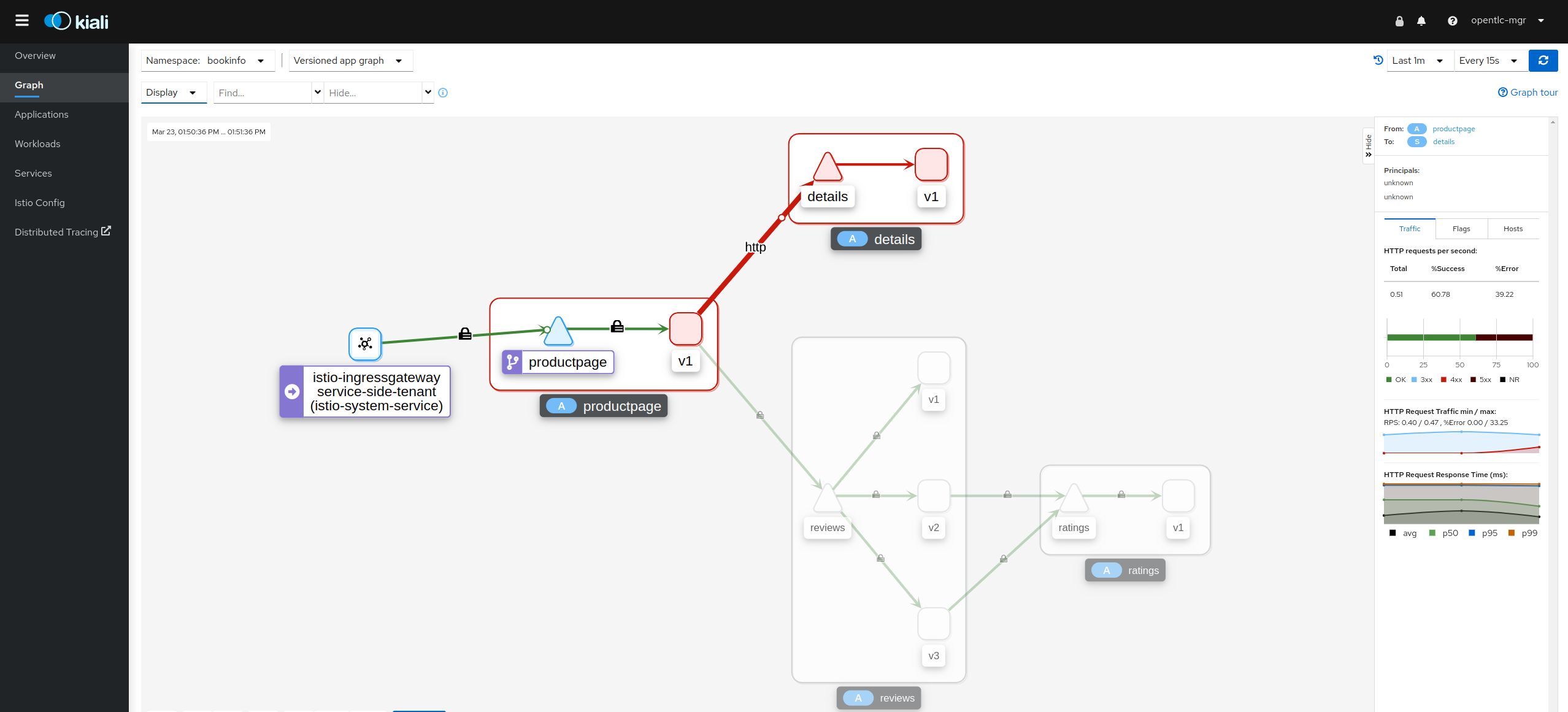The height and width of the screenshot is (712, 1568).
Task: Select the istio-ingressgateway node icon
Action: pyautogui.click(x=365, y=343)
